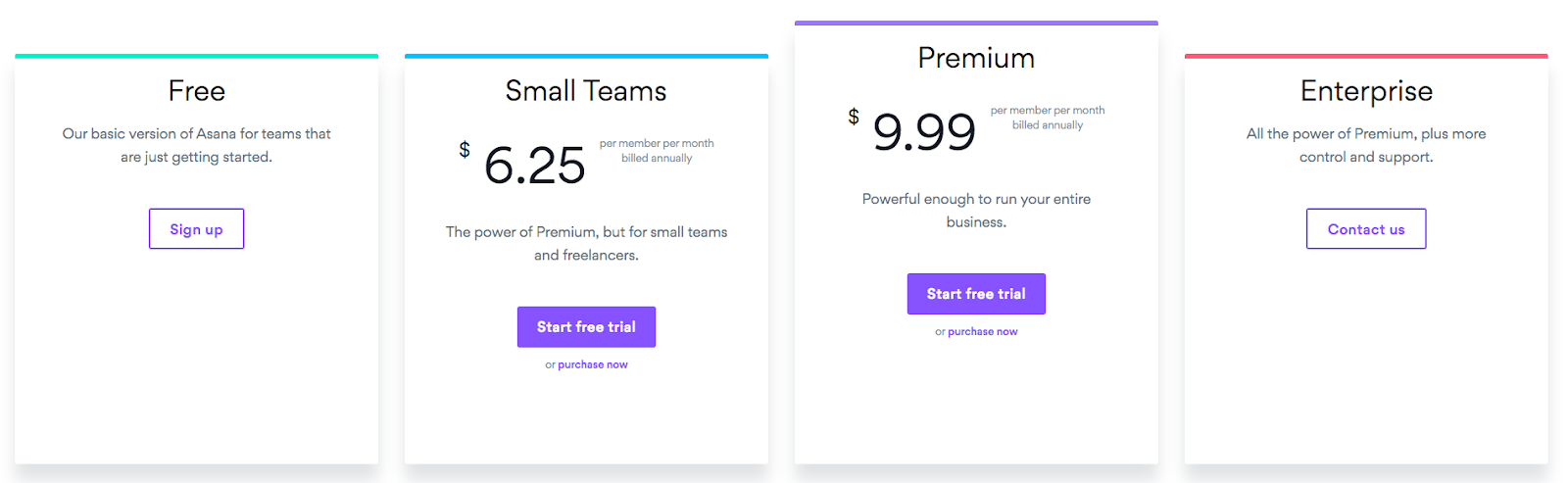Screen dimensions: 1568x483
Task: Select the Enterprise plan heading
Action: 1366,92
